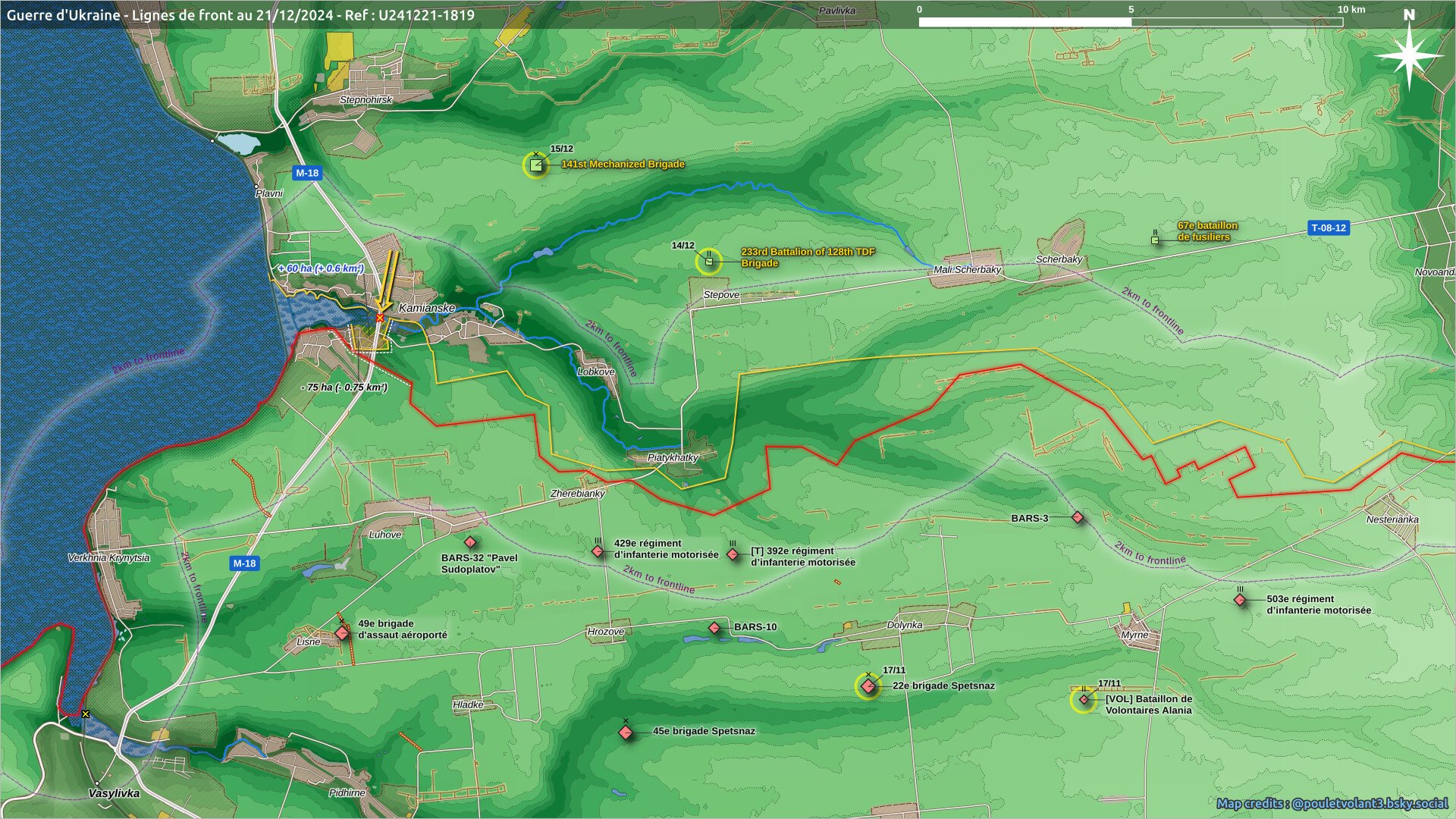Click the BARS-10 red diamond marker
The image size is (1456, 819).
714,628
